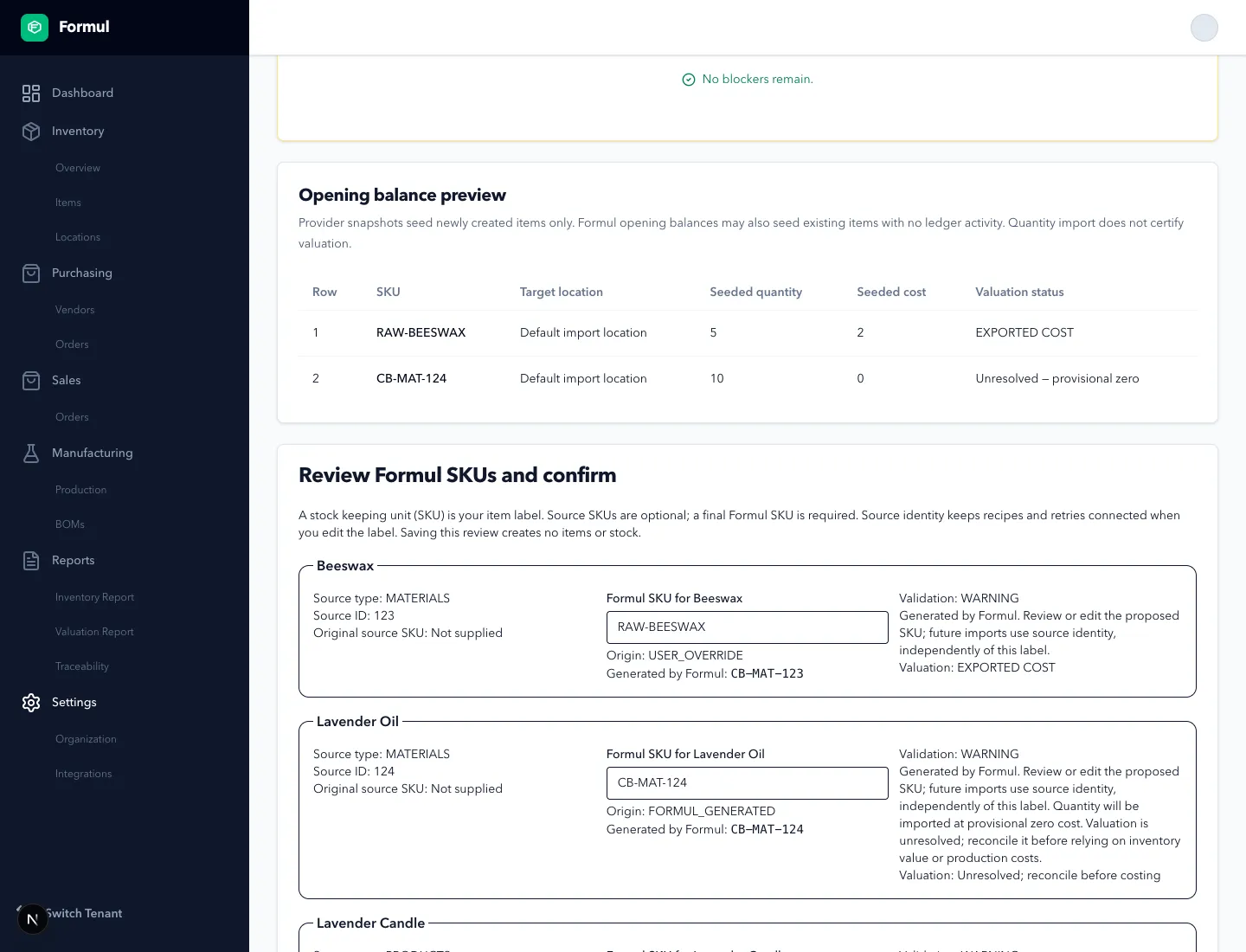
Task: Open the Settings section
Action: tap(74, 703)
